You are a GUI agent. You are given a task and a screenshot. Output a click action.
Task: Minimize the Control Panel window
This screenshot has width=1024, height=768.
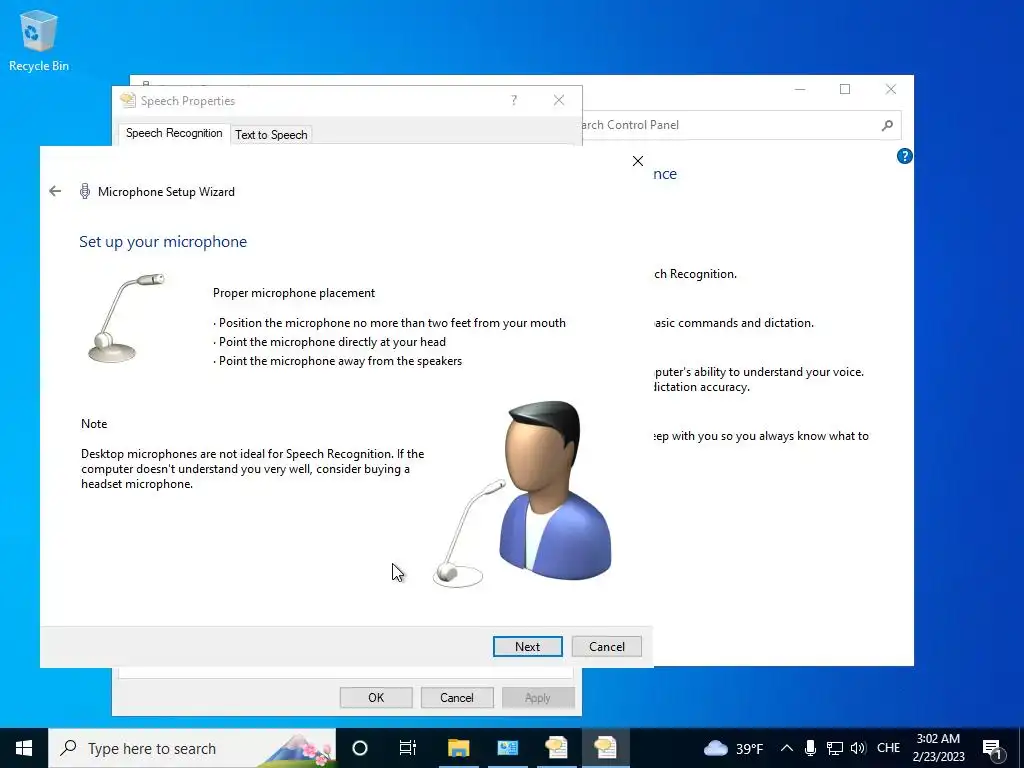click(x=800, y=89)
